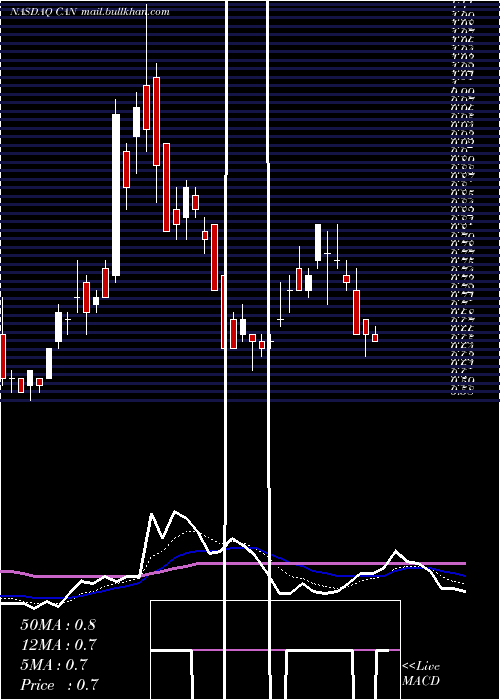Viewport: 500px width, 700px height.
Task: Click the 5MA : 0.7 value
Action: (x=54, y=665)
